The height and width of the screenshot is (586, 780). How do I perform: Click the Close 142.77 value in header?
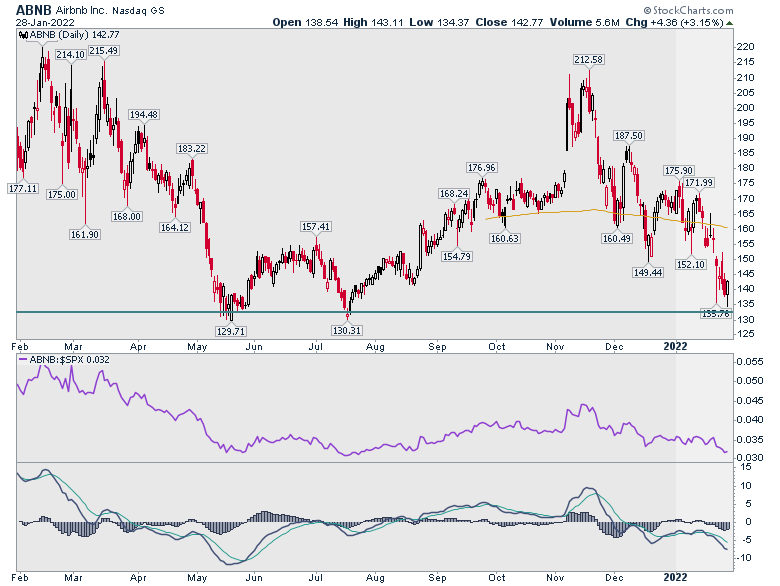pos(509,22)
